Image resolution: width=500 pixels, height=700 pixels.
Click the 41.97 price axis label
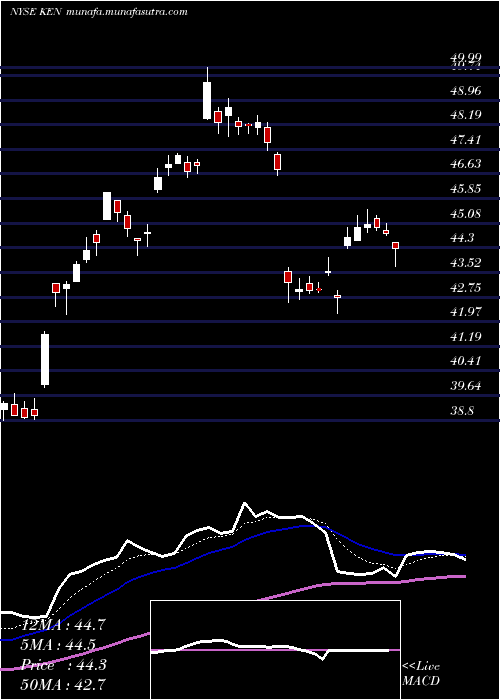pos(465,312)
